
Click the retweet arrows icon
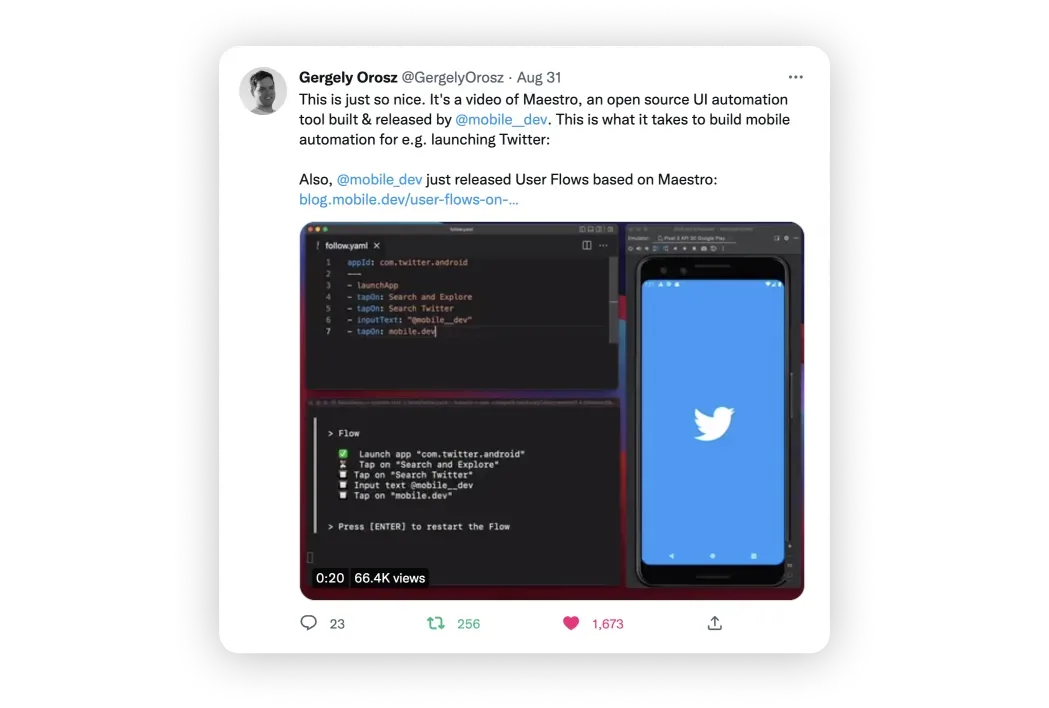(436, 623)
